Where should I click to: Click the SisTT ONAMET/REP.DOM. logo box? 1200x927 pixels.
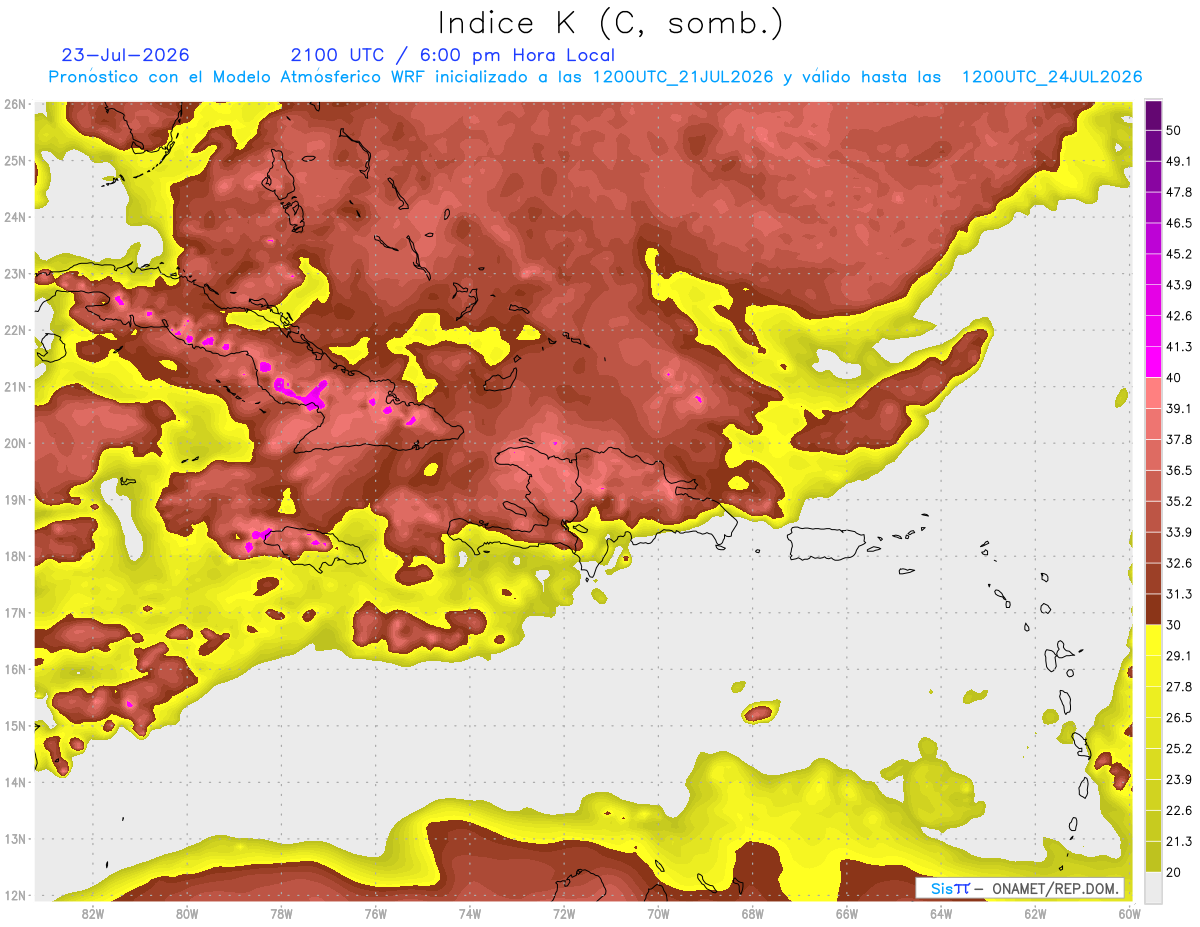[x=1019, y=888]
